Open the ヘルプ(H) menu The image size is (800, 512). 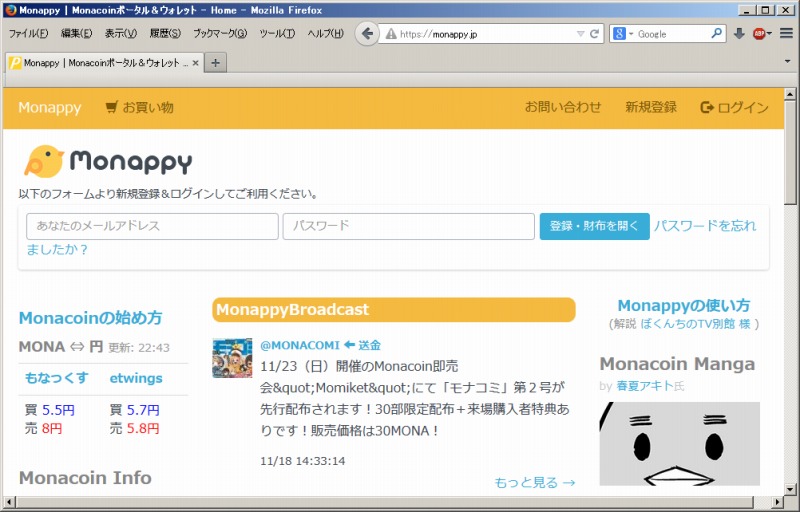point(326,34)
